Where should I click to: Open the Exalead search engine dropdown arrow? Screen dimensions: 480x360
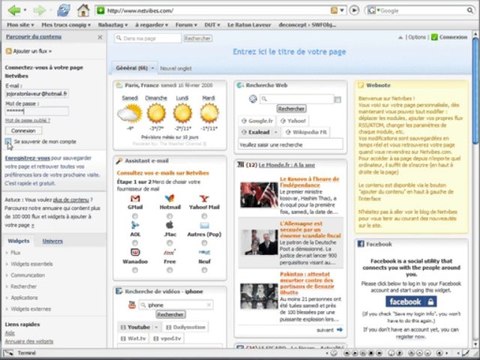tap(276, 132)
